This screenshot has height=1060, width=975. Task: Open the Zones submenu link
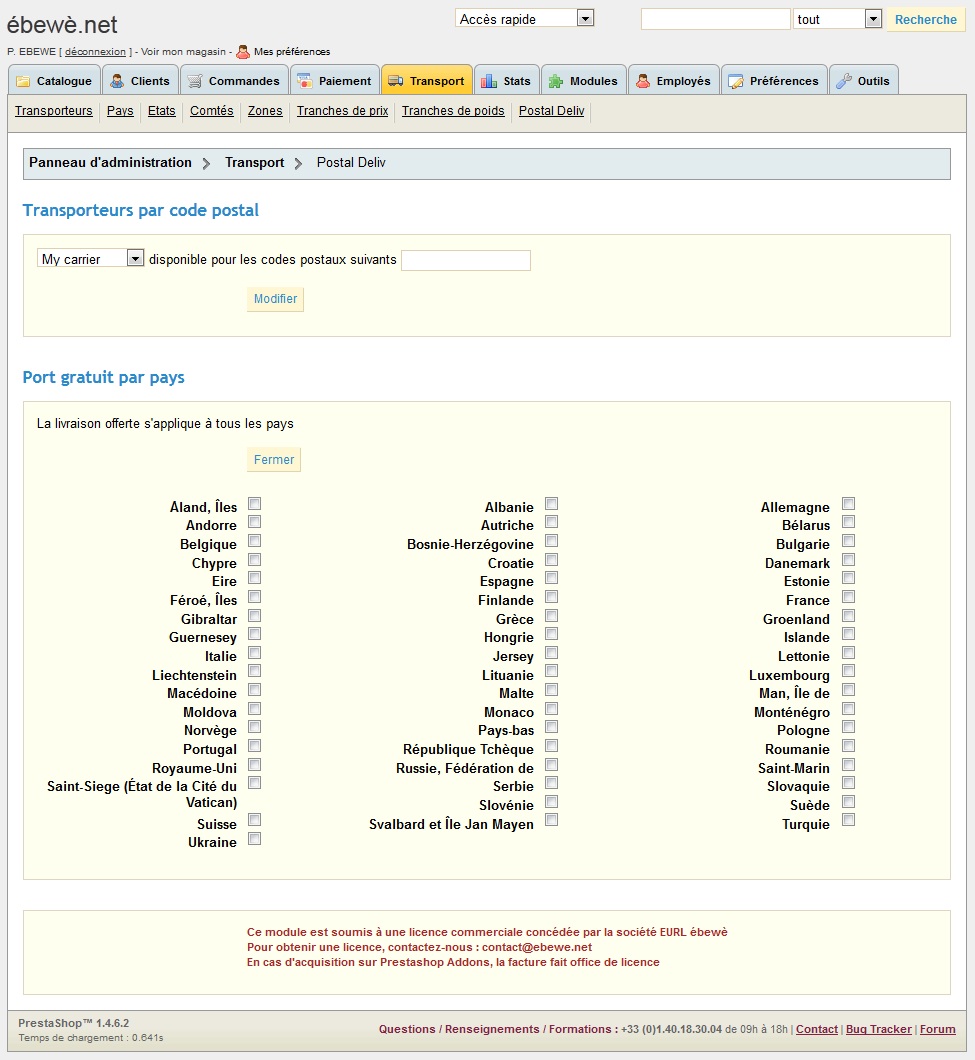click(x=265, y=111)
